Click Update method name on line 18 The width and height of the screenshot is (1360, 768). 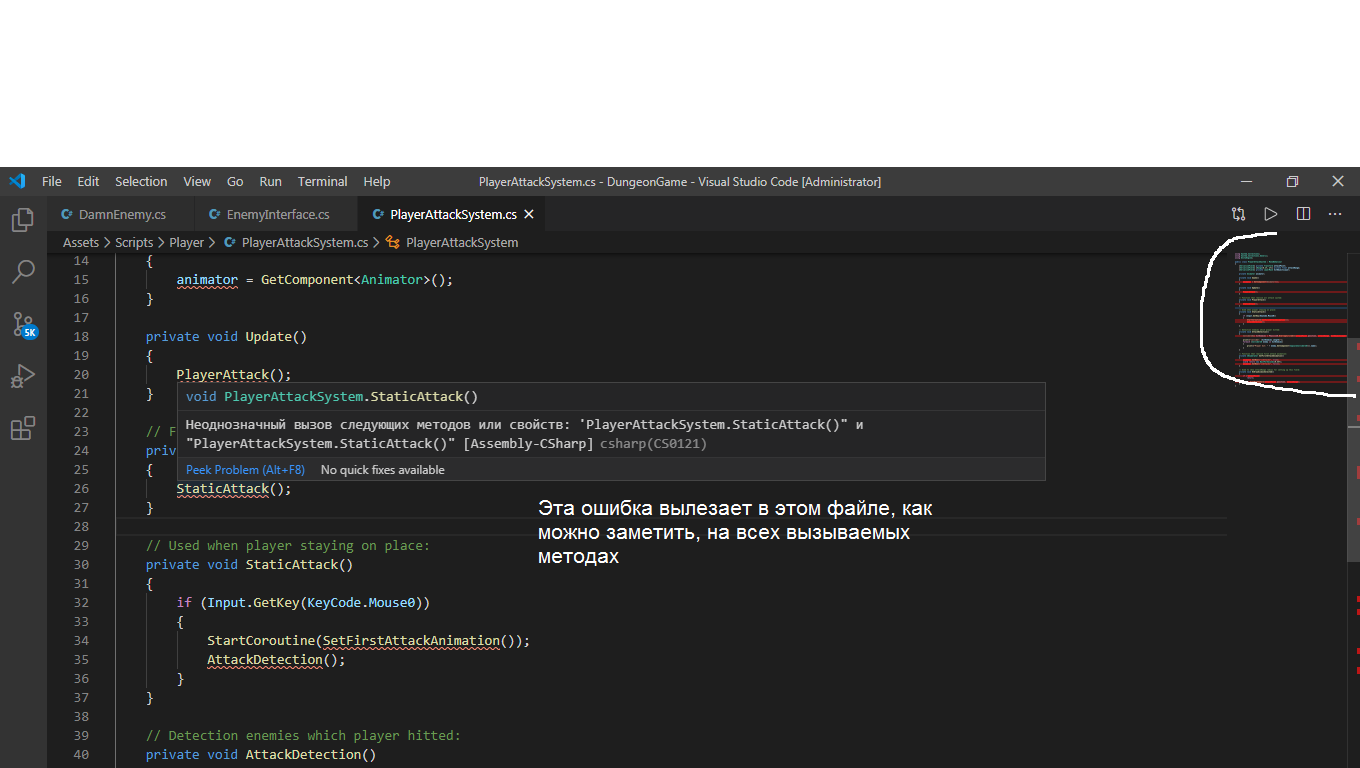tap(268, 337)
